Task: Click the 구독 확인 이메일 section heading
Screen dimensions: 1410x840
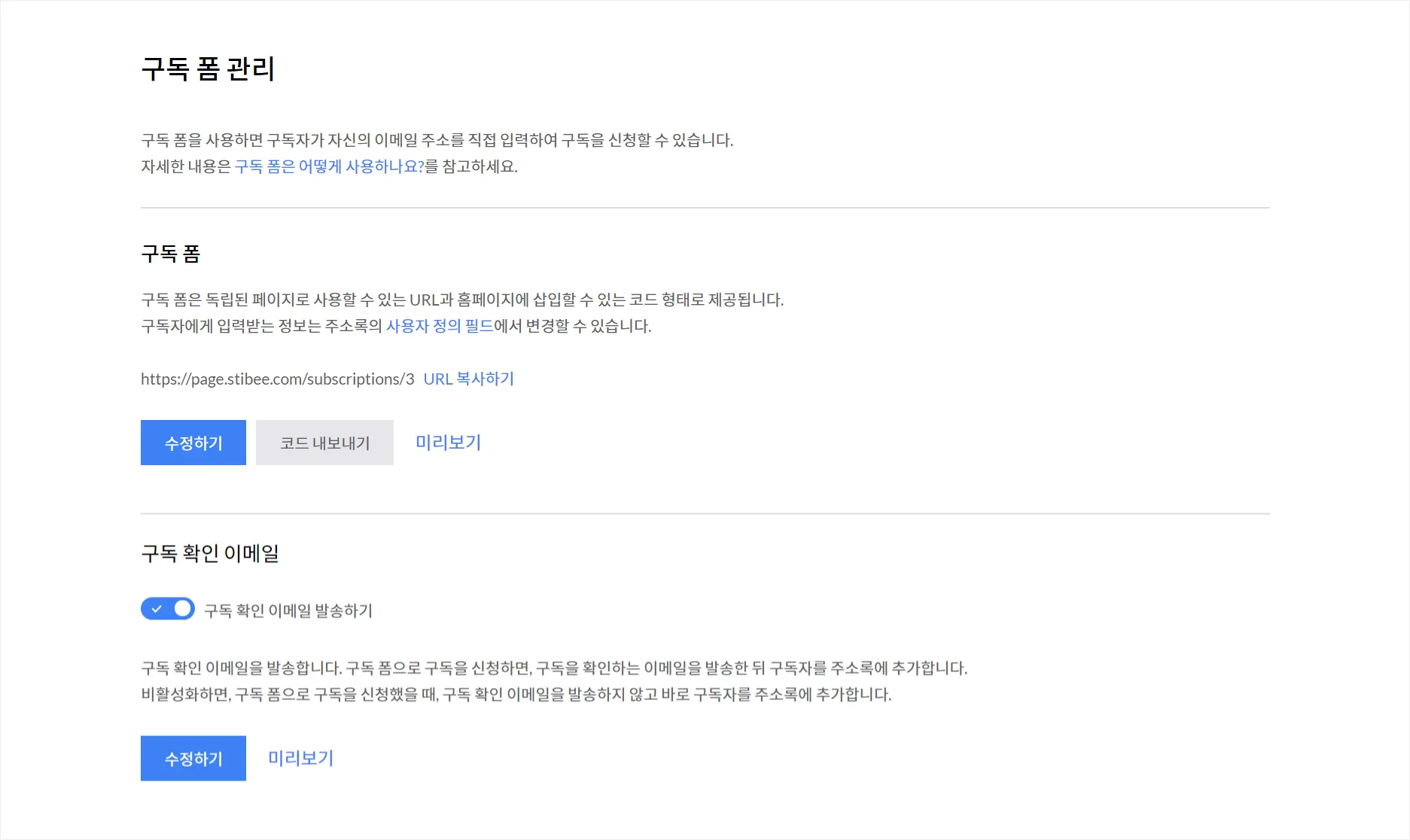Action: pos(209,553)
